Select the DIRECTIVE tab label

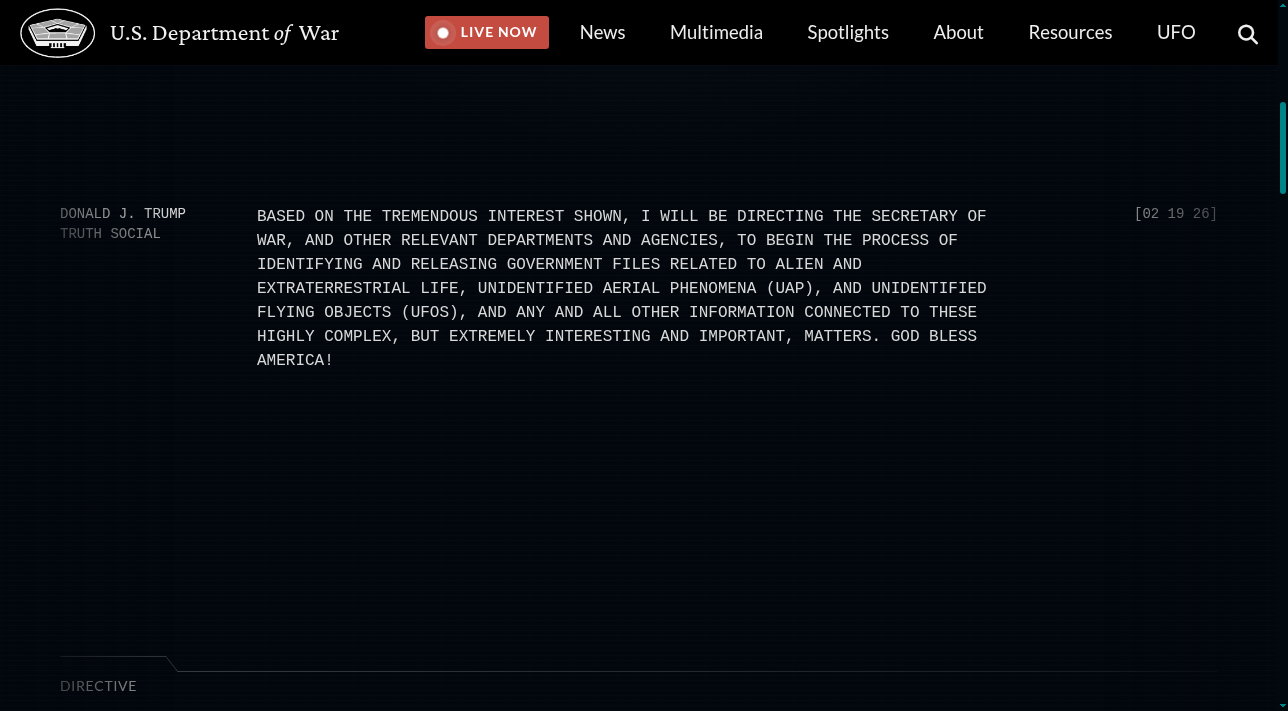pos(98,686)
